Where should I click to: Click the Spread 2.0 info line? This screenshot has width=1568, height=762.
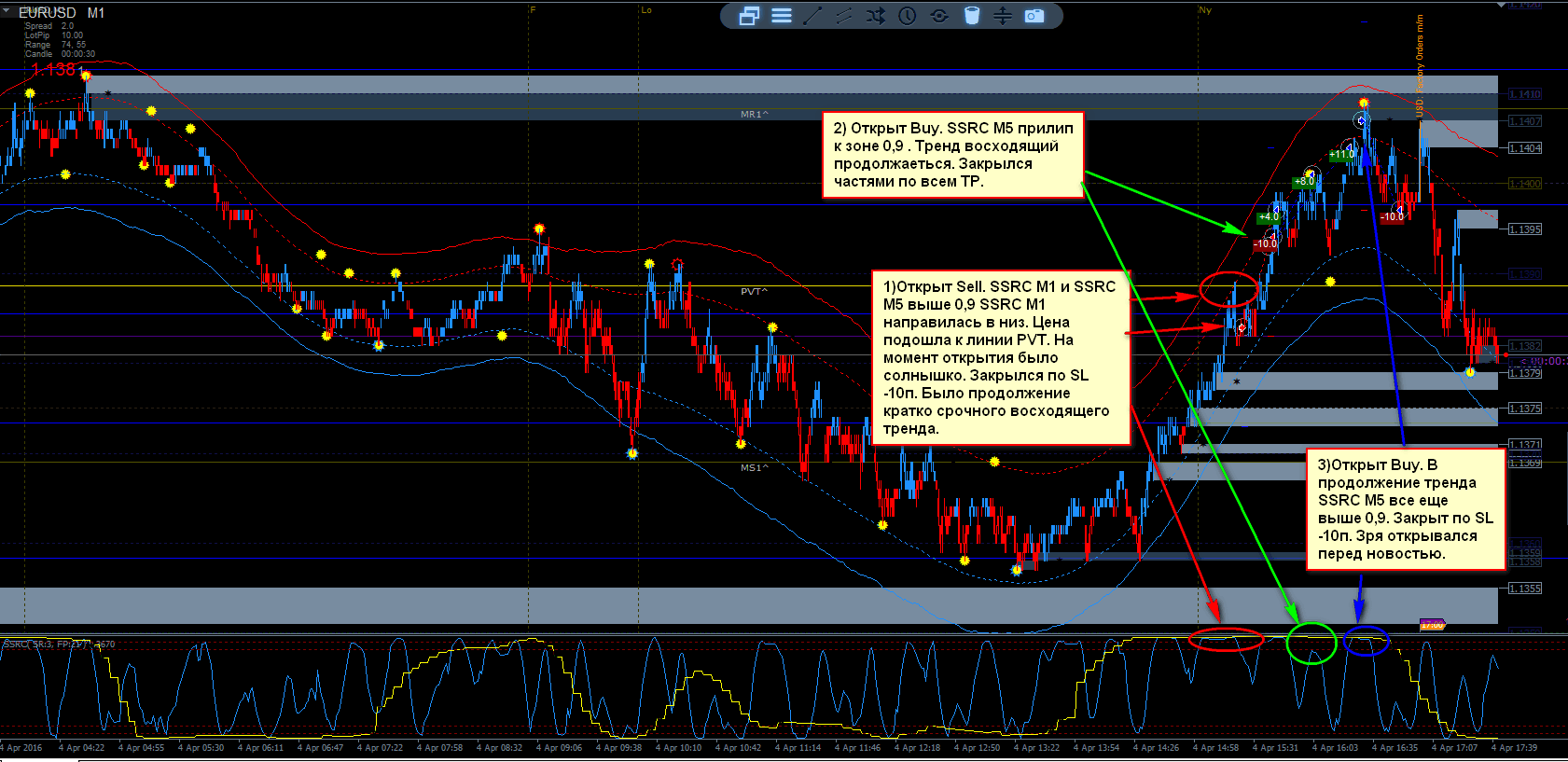point(49,26)
